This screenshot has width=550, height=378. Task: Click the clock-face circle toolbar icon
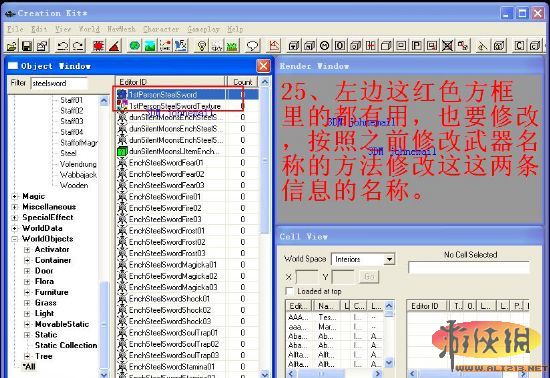325,46
